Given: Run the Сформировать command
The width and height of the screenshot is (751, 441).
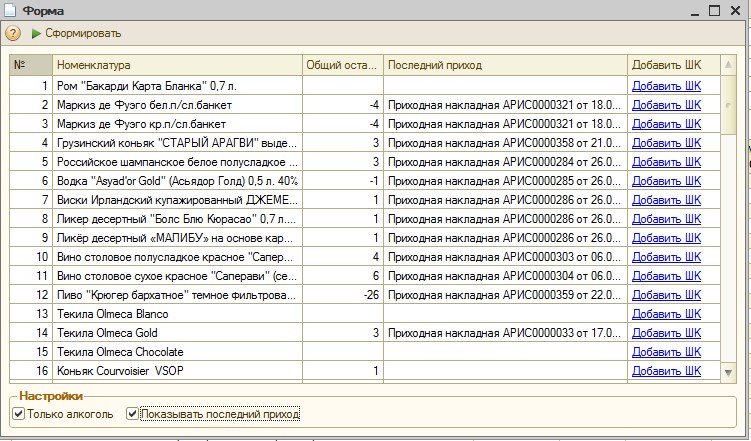Looking at the screenshot, I should (76, 34).
